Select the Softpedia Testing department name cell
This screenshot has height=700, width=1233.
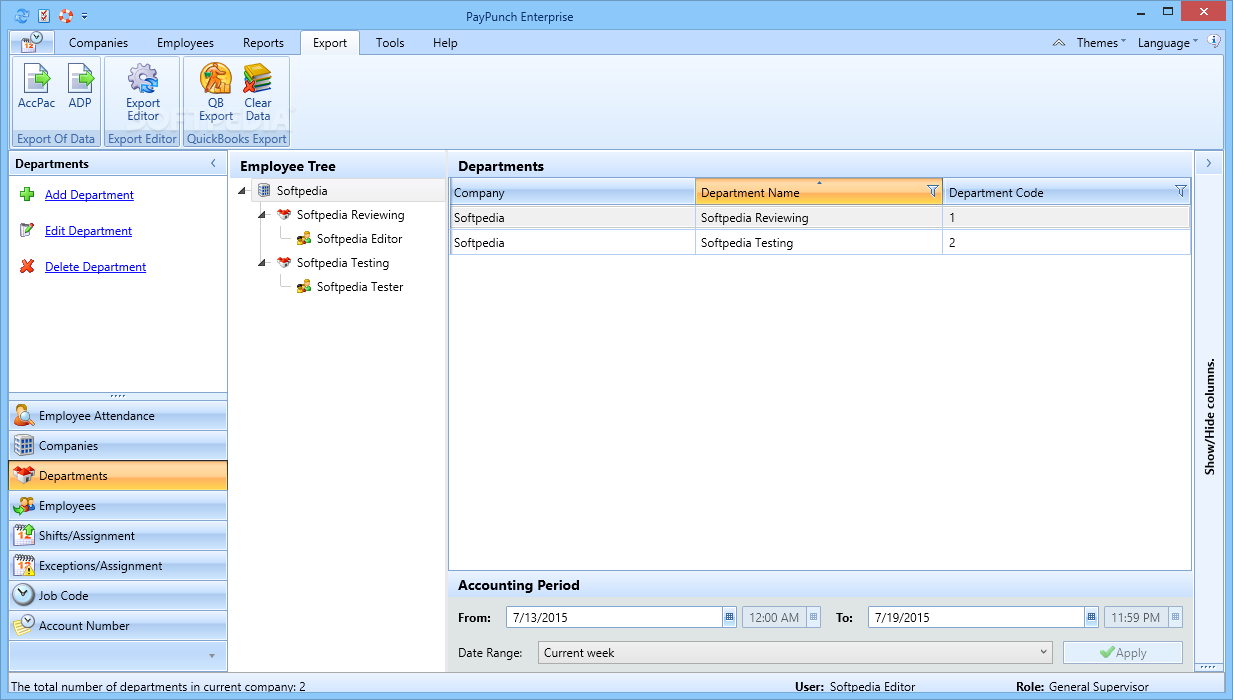(x=819, y=243)
